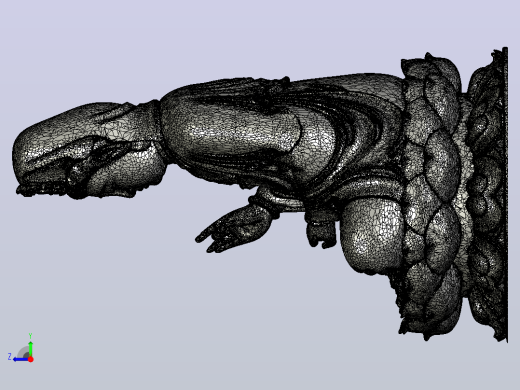The image size is (520, 390).
Task: Click the blue Z axis on orientation triad
Action: [x=21, y=359]
